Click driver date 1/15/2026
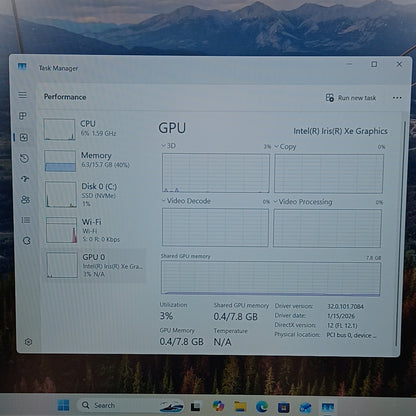416x416 pixels. pyautogui.click(x=341, y=316)
